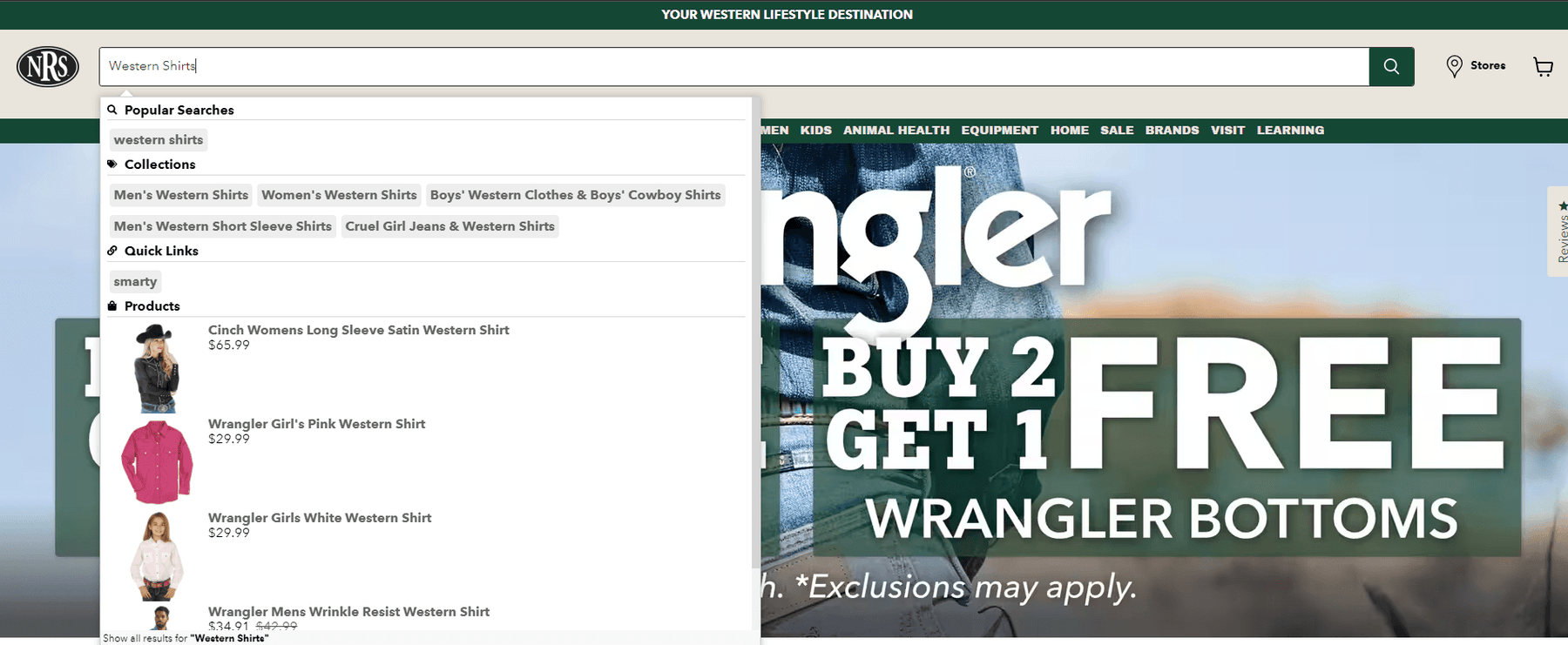Choose Men's Western Shirts collection
Viewport: 1568px width, 645px height.
[x=181, y=196]
